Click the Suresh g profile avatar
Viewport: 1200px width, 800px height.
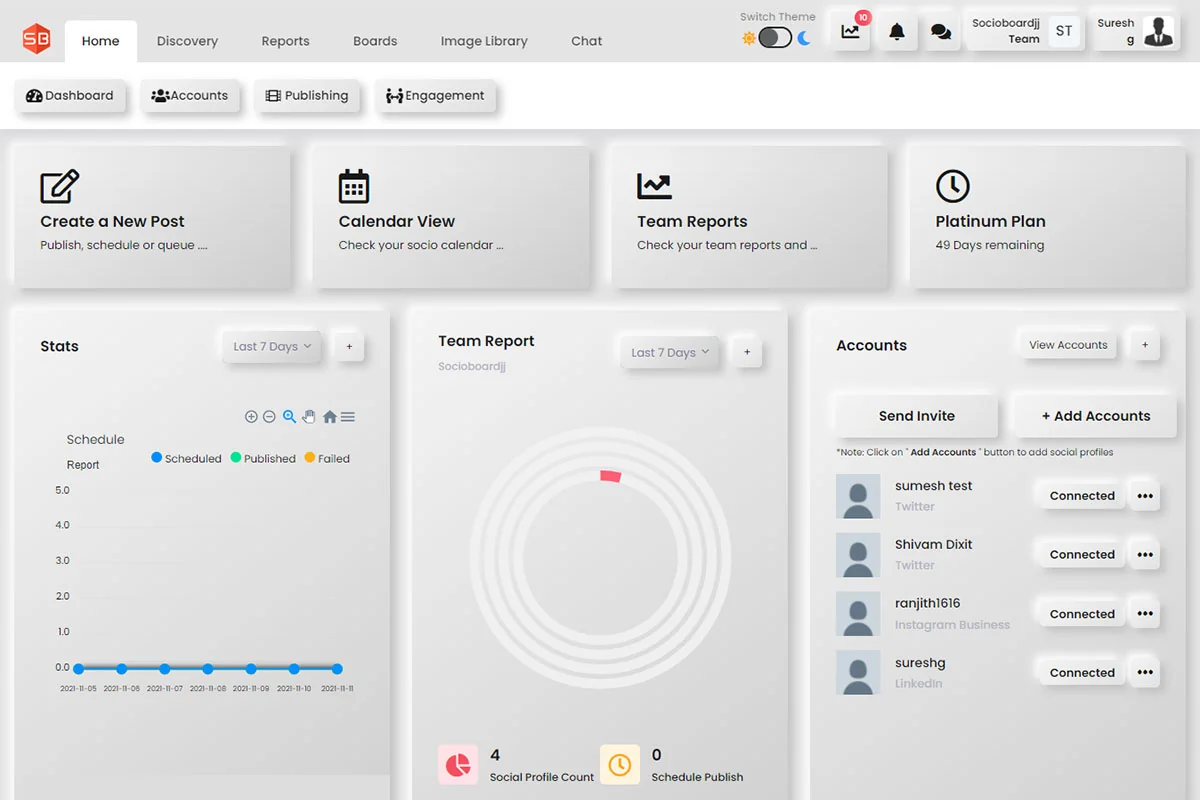click(1158, 30)
